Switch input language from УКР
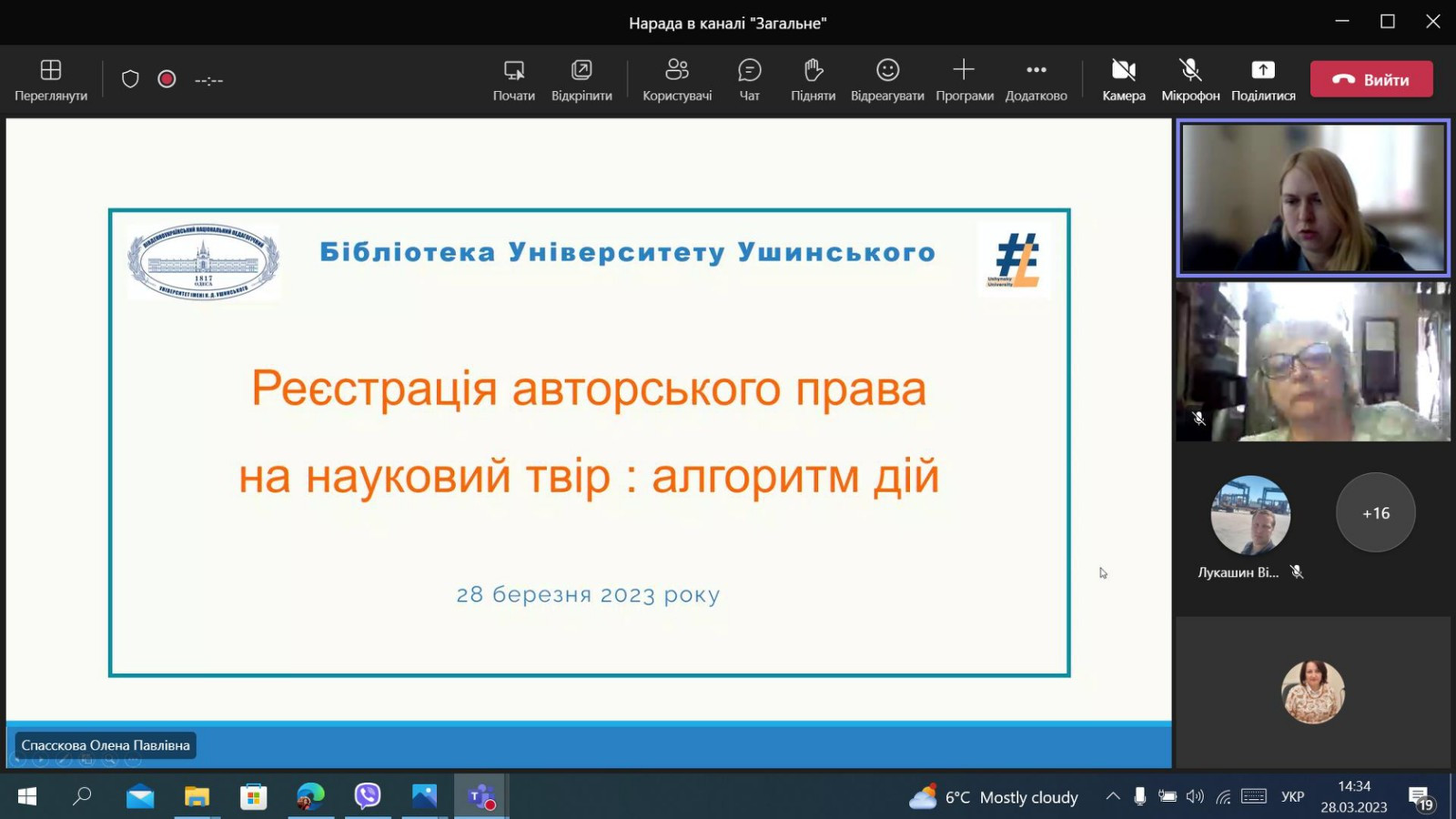The width and height of the screenshot is (1456, 819). (x=1292, y=797)
